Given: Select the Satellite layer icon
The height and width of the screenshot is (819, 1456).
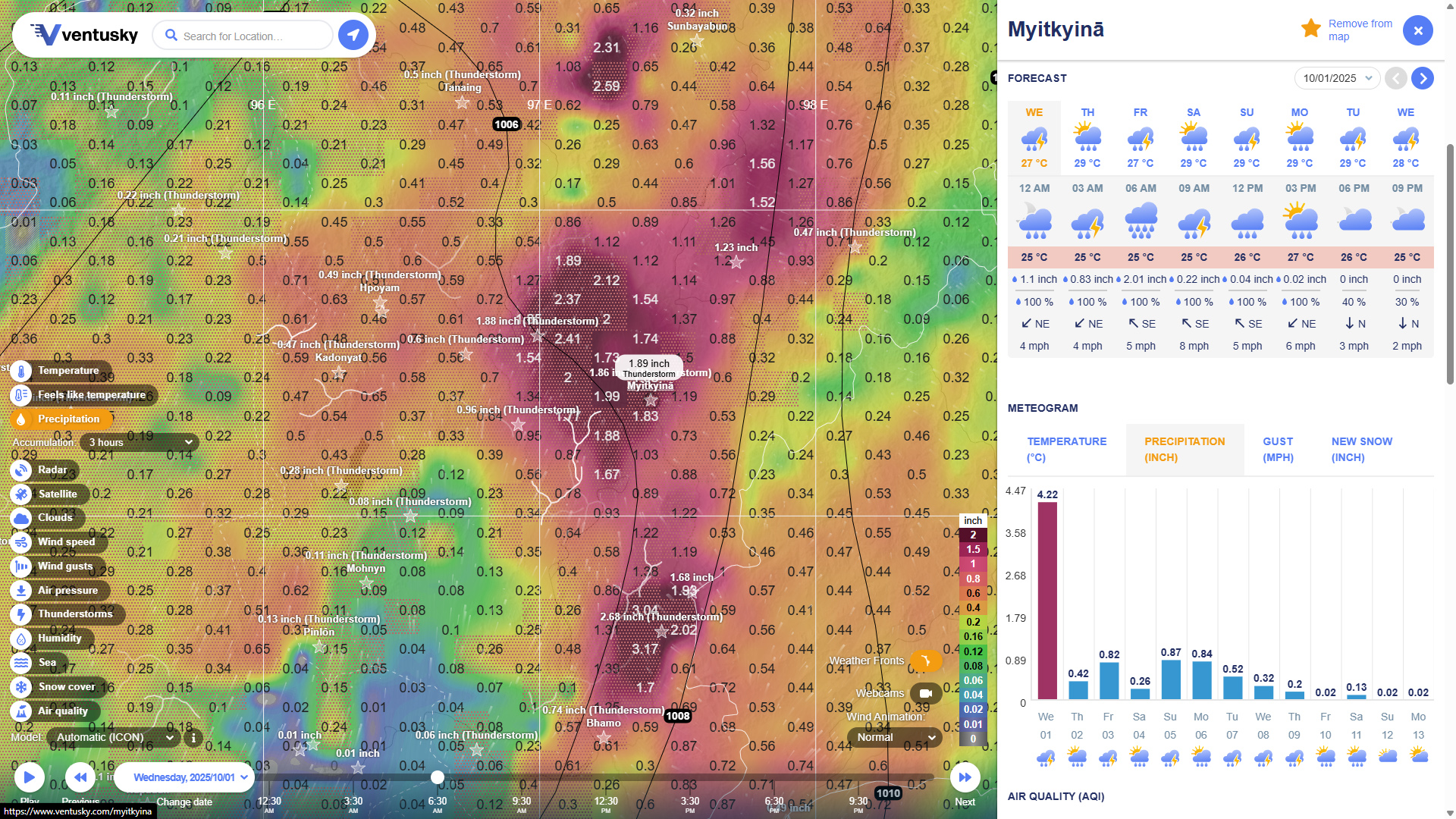Looking at the screenshot, I should pyautogui.click(x=21, y=494).
